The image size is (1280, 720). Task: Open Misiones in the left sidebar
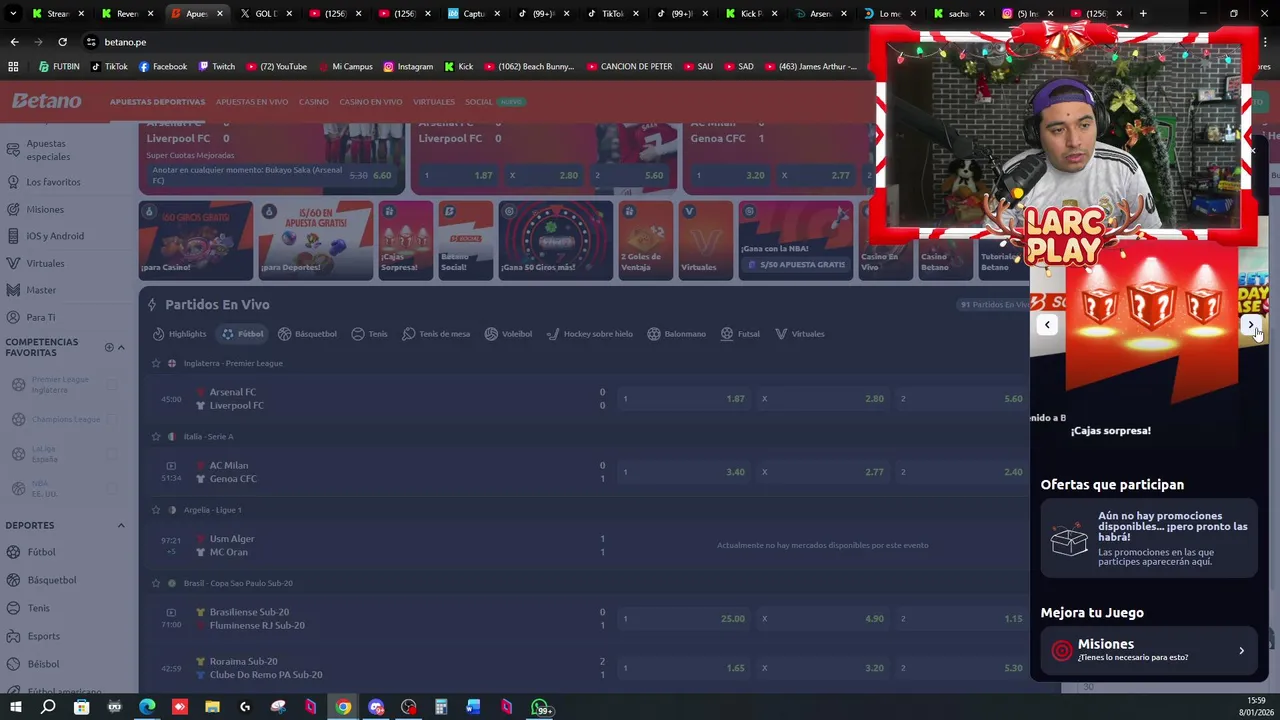[45, 209]
